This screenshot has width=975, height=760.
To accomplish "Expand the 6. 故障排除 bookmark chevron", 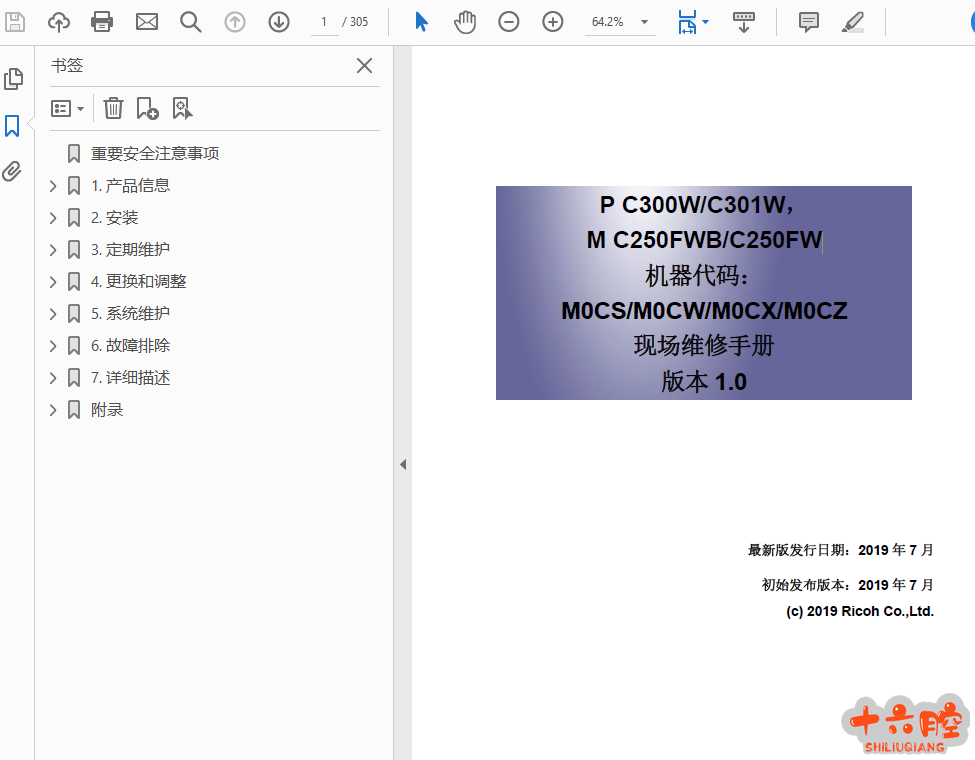I will click(x=53, y=346).
